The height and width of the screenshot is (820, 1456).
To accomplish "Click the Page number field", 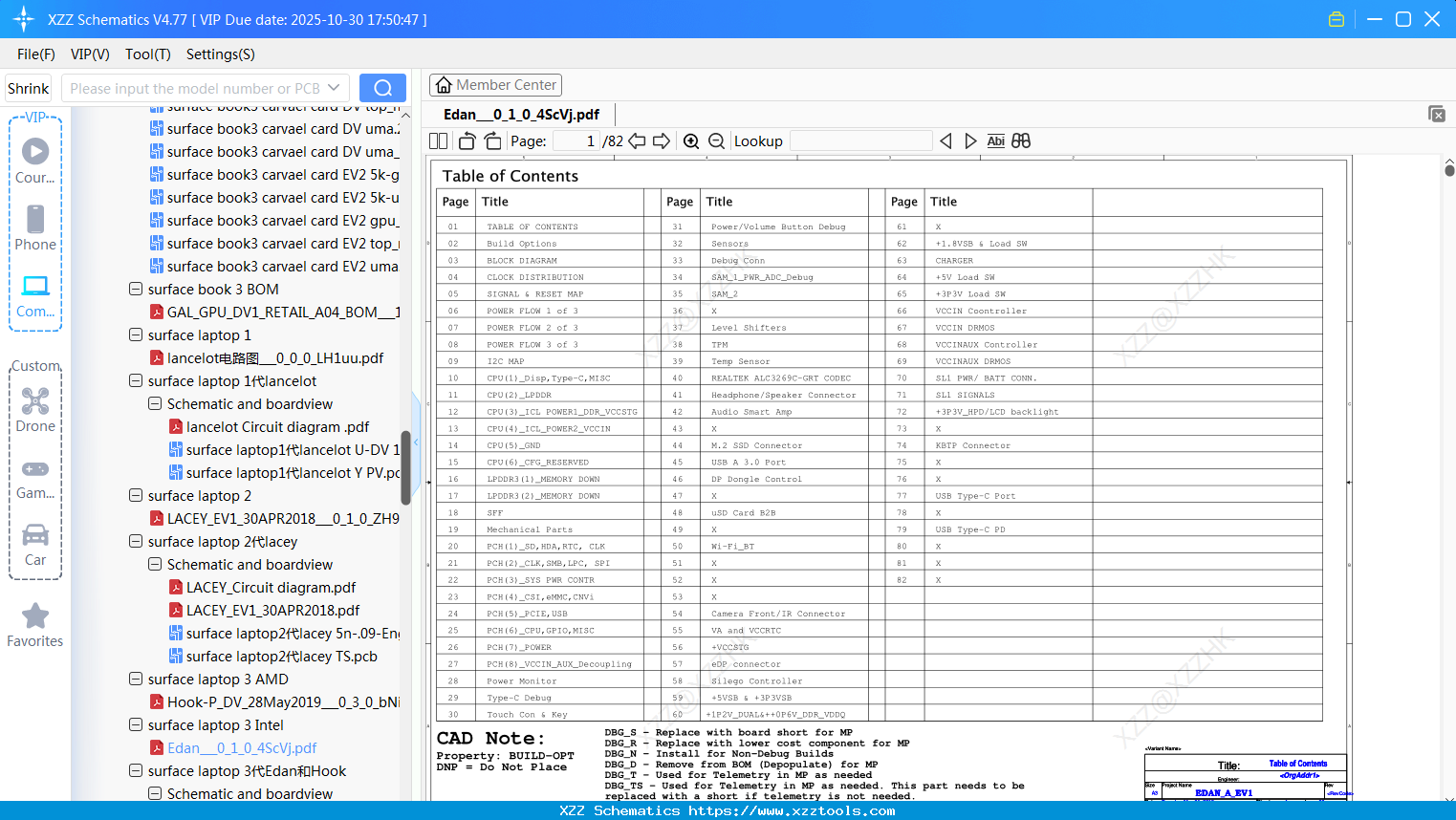I will [576, 141].
